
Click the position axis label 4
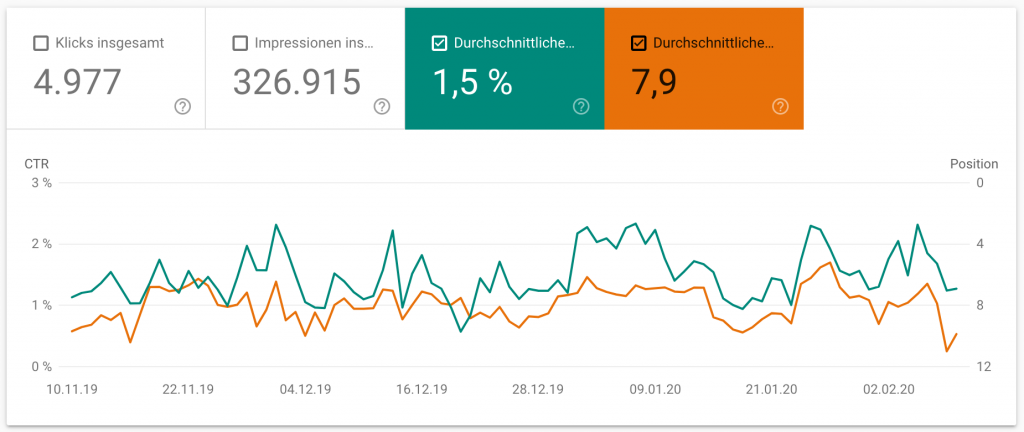(980, 244)
